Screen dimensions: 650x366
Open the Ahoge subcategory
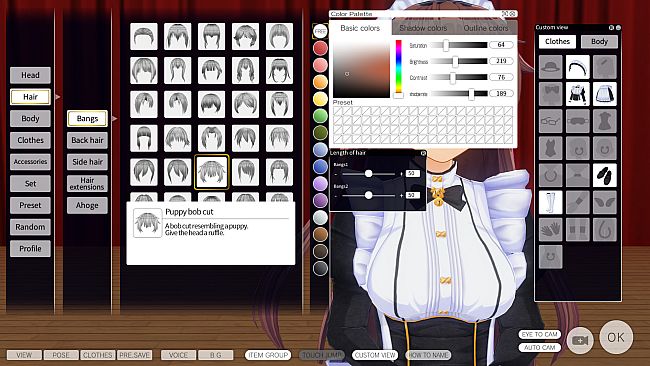click(87, 205)
